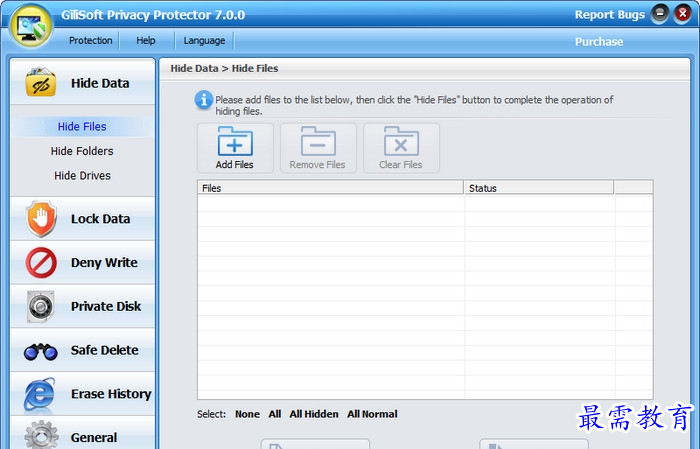Screen dimensions: 700x449
Task: Sort by the Status column header
Action: pos(539,188)
